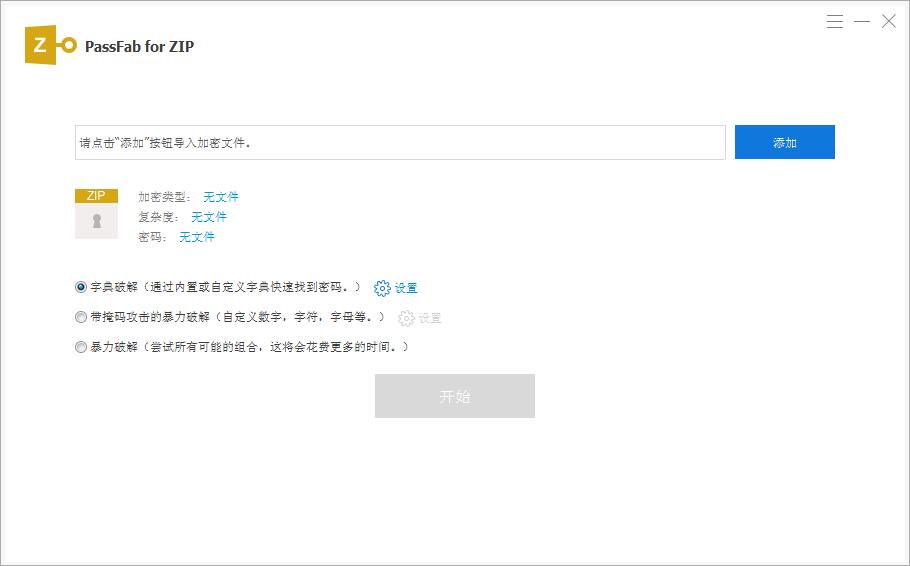Click the 密码 label
The image size is (910, 566).
153,237
